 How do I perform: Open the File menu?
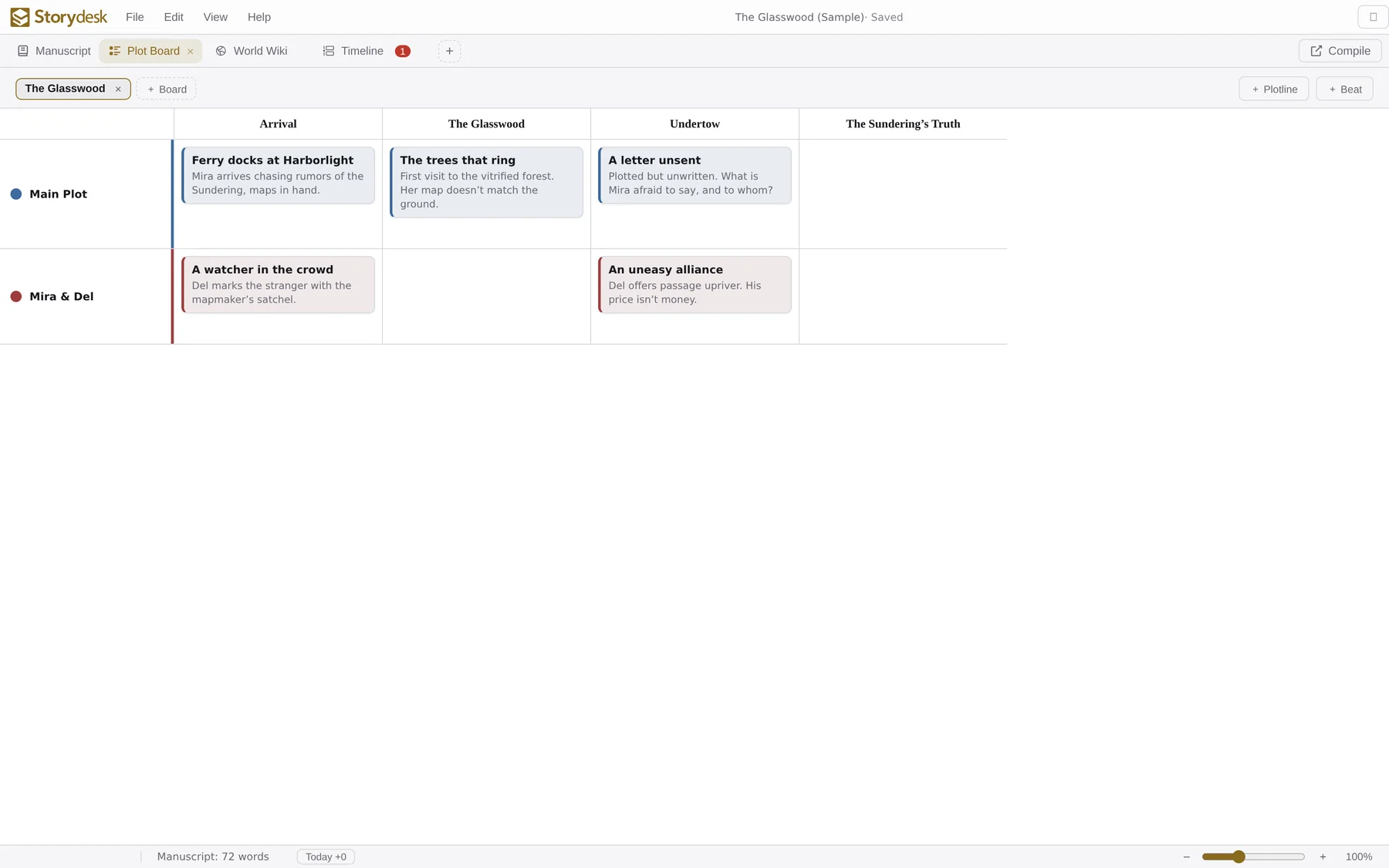[x=135, y=17]
